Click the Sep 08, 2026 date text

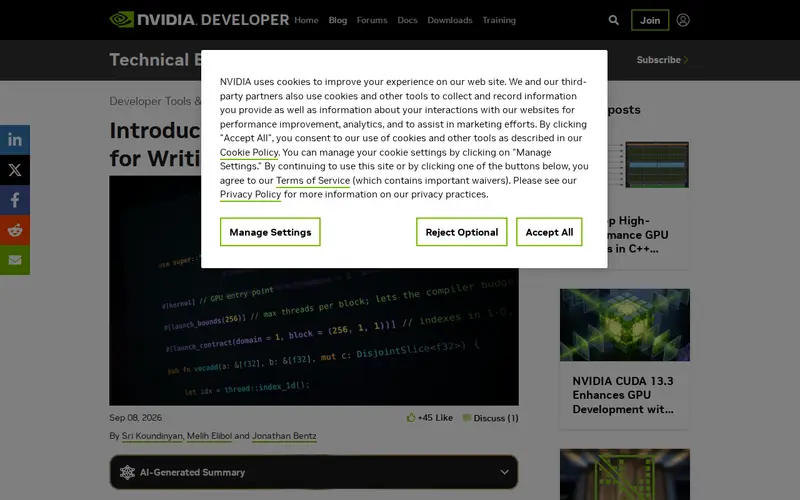click(135, 417)
